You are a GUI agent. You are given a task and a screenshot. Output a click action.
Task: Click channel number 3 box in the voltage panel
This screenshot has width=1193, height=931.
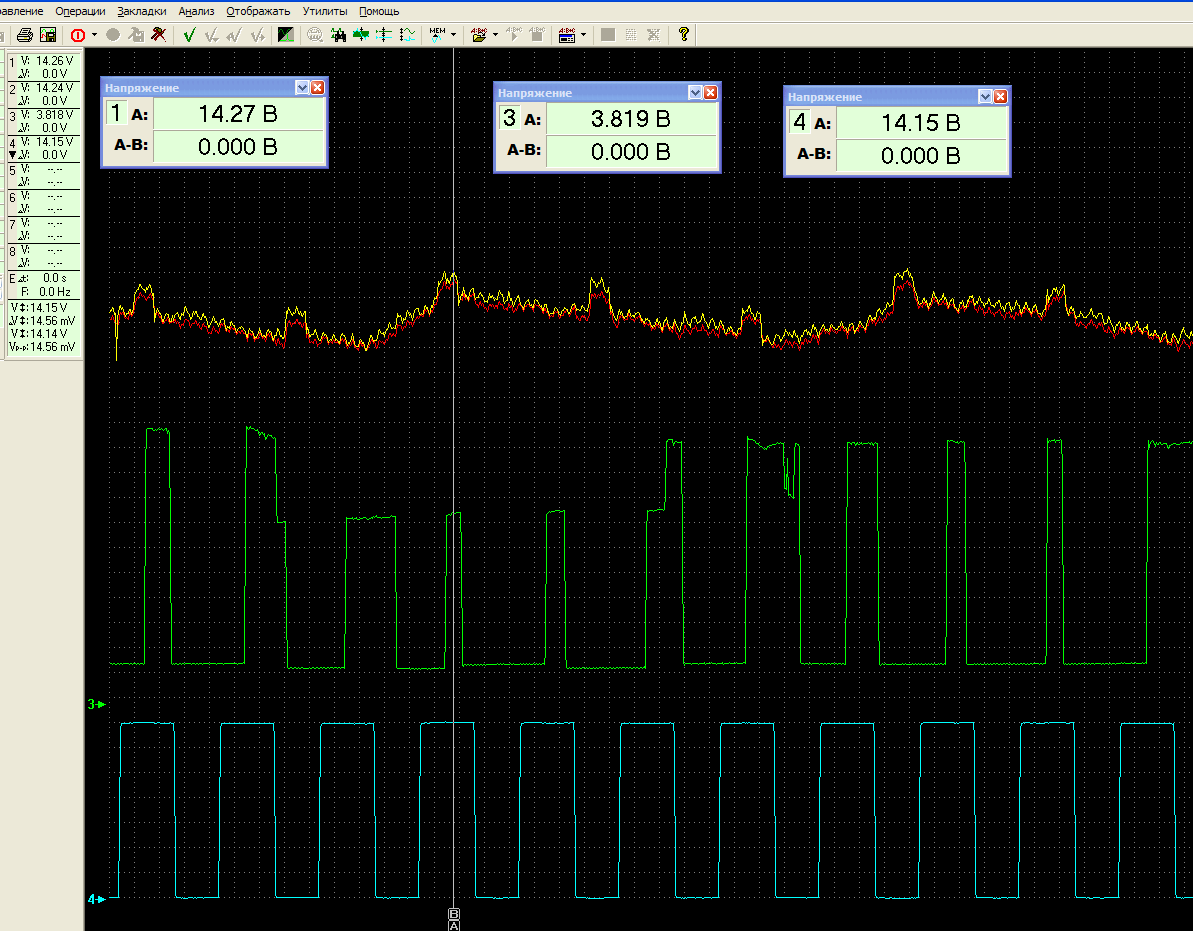[509, 118]
